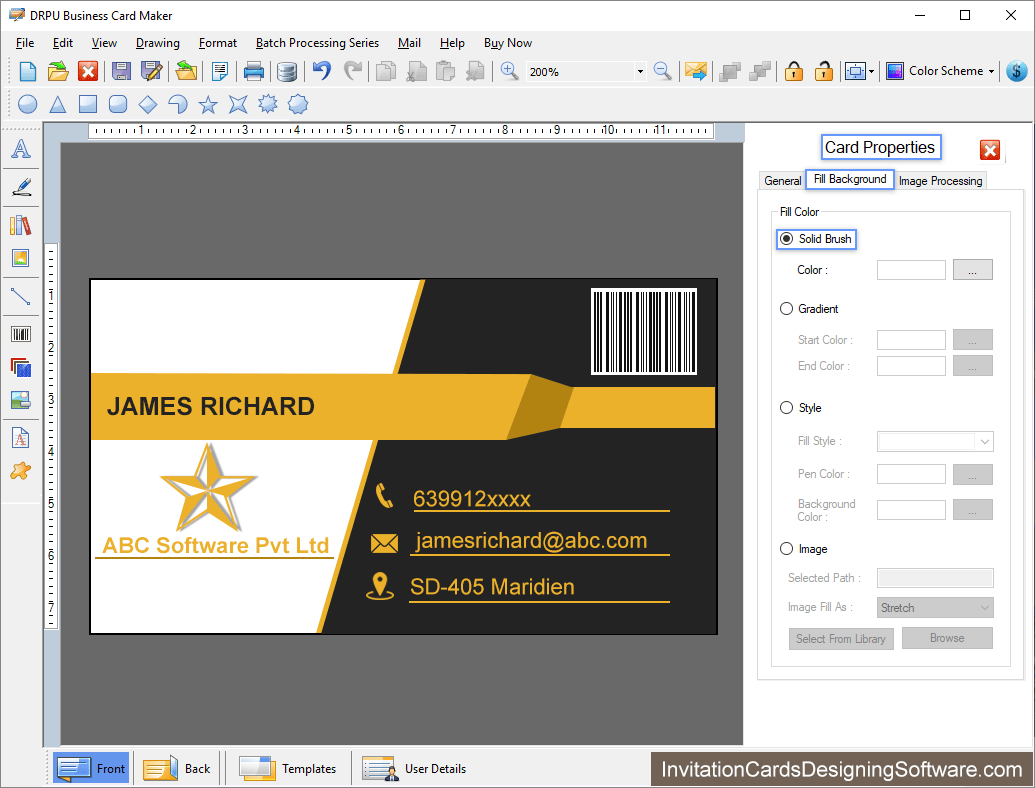Click the New document icon
1035x788 pixels.
click(28, 71)
